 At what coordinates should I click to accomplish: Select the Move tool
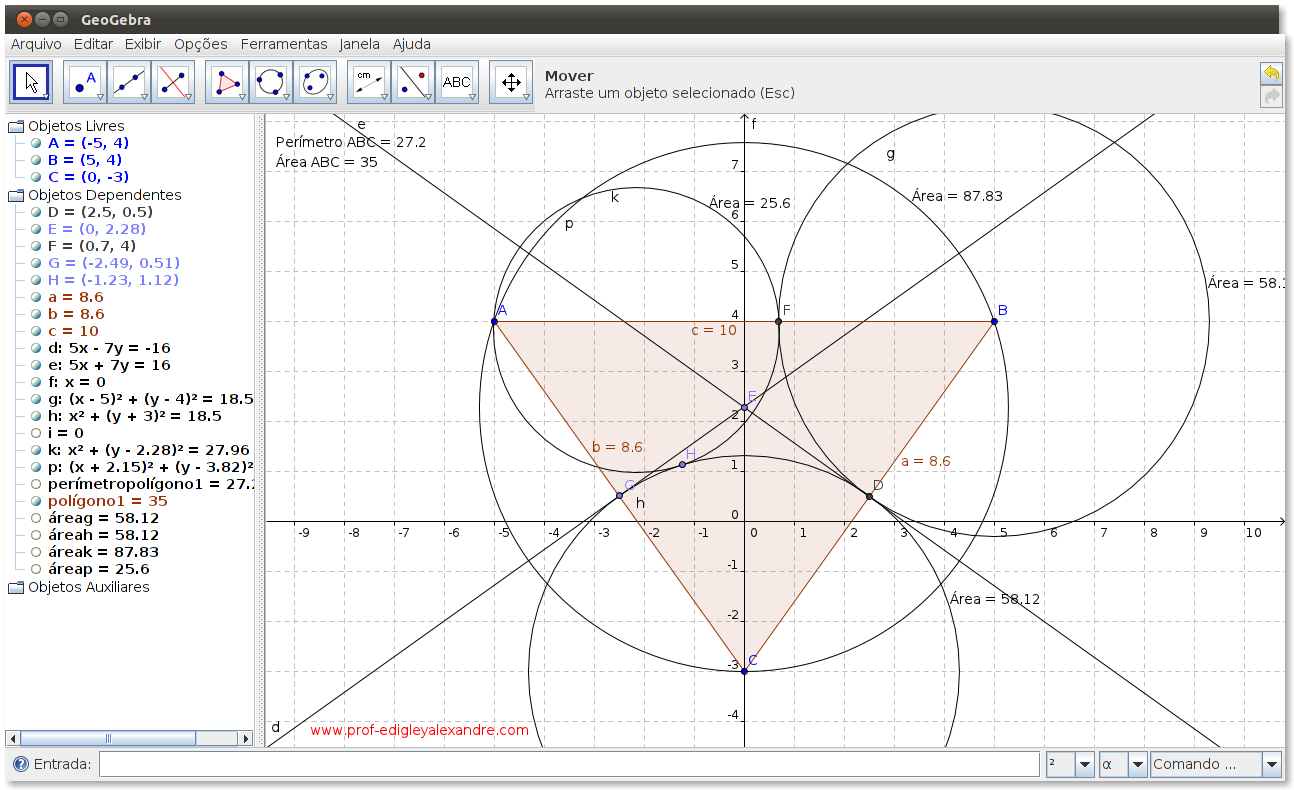31,81
